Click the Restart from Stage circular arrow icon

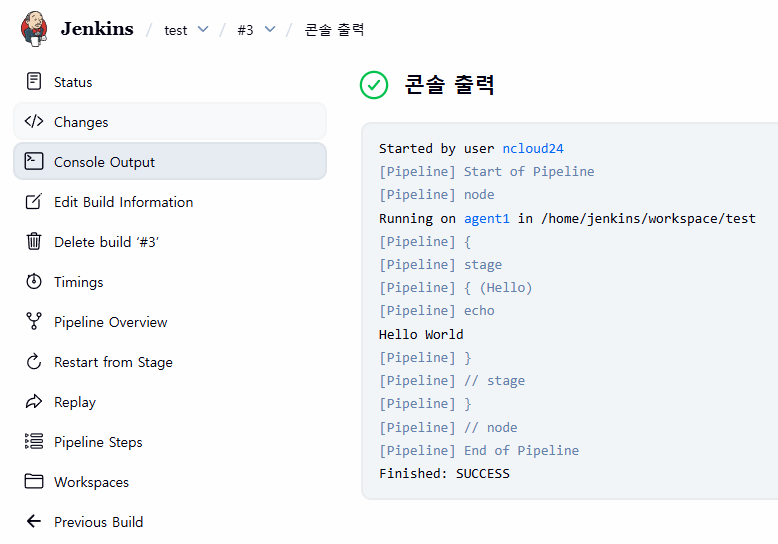[34, 361]
